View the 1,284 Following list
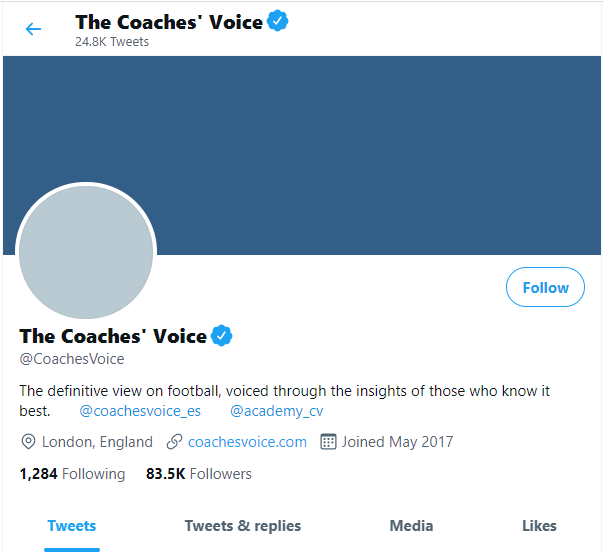The image size is (604, 552). tap(72, 474)
